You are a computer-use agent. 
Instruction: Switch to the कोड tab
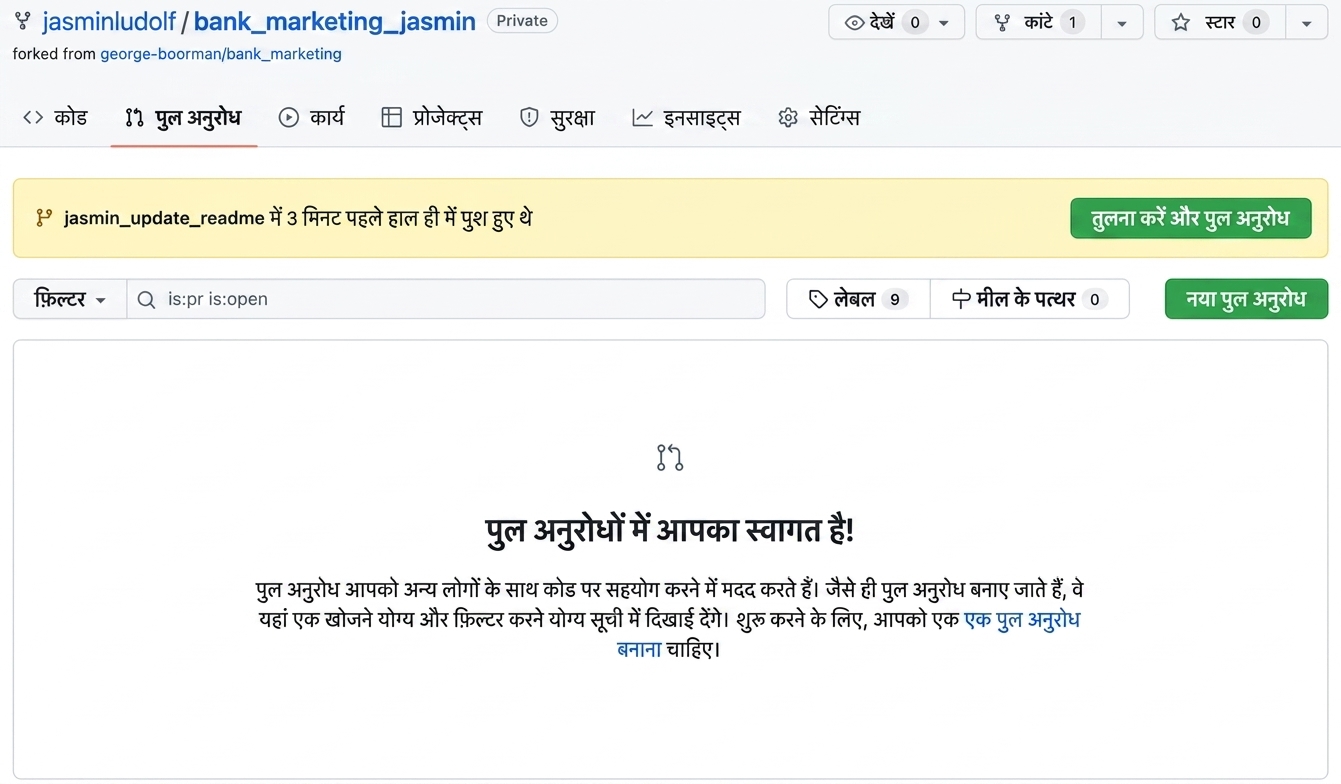tap(55, 117)
